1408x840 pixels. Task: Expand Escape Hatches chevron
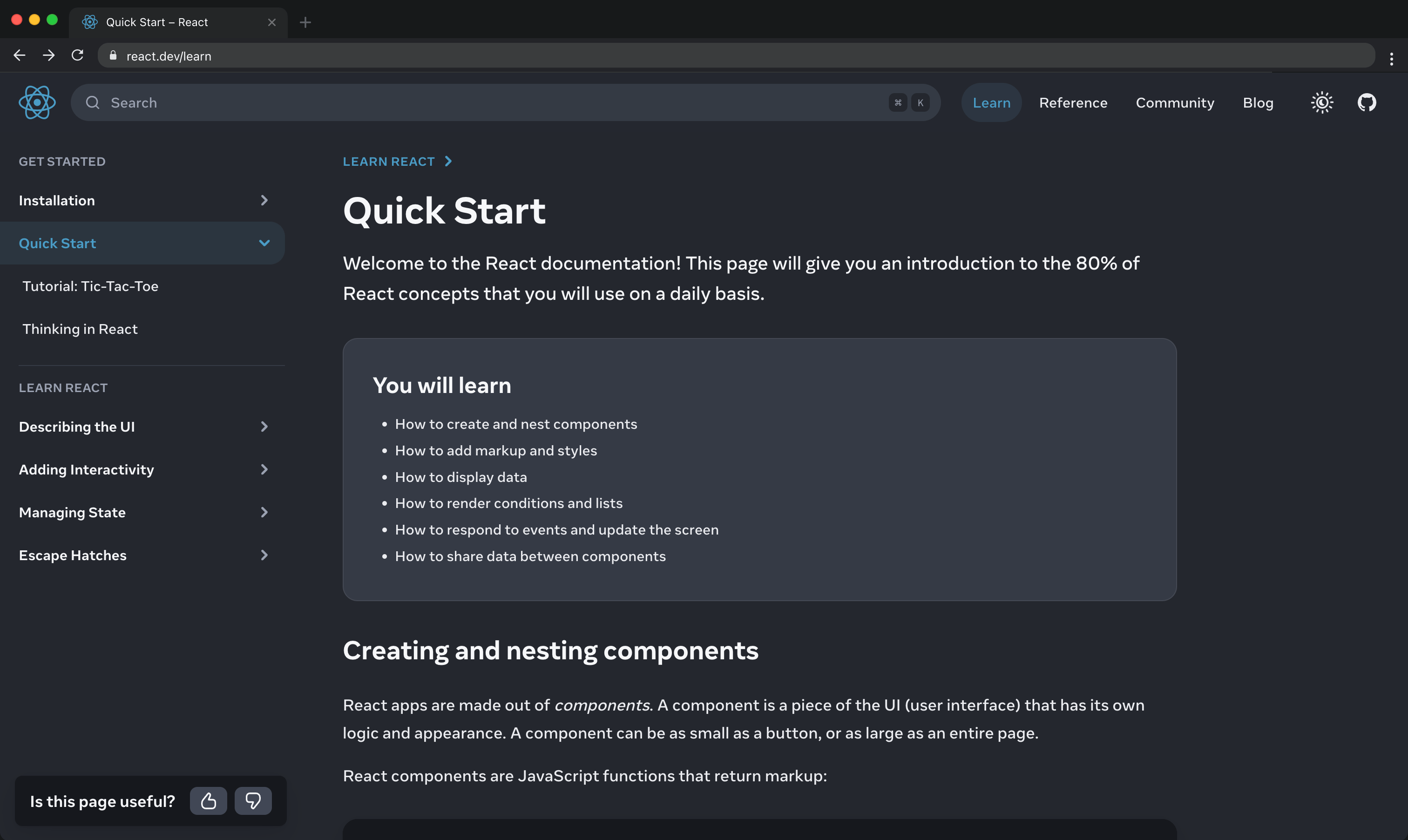pos(264,555)
